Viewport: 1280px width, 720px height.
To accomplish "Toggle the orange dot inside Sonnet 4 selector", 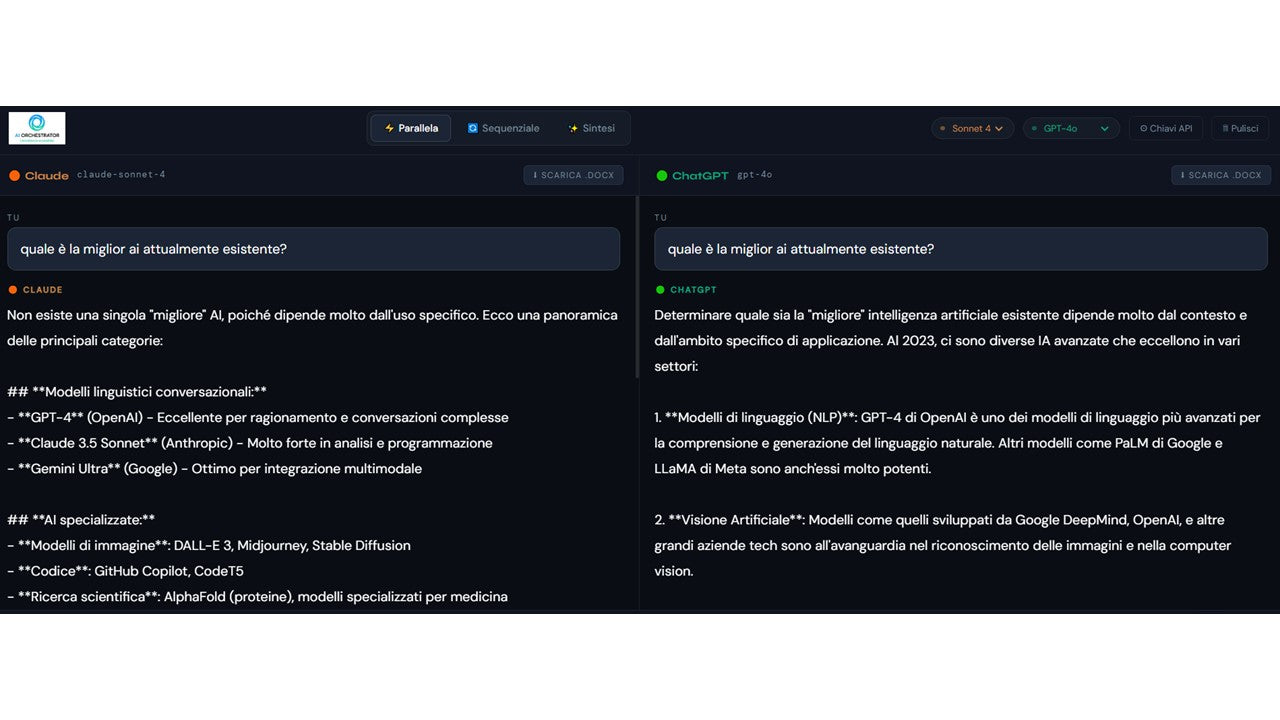I will [942, 128].
